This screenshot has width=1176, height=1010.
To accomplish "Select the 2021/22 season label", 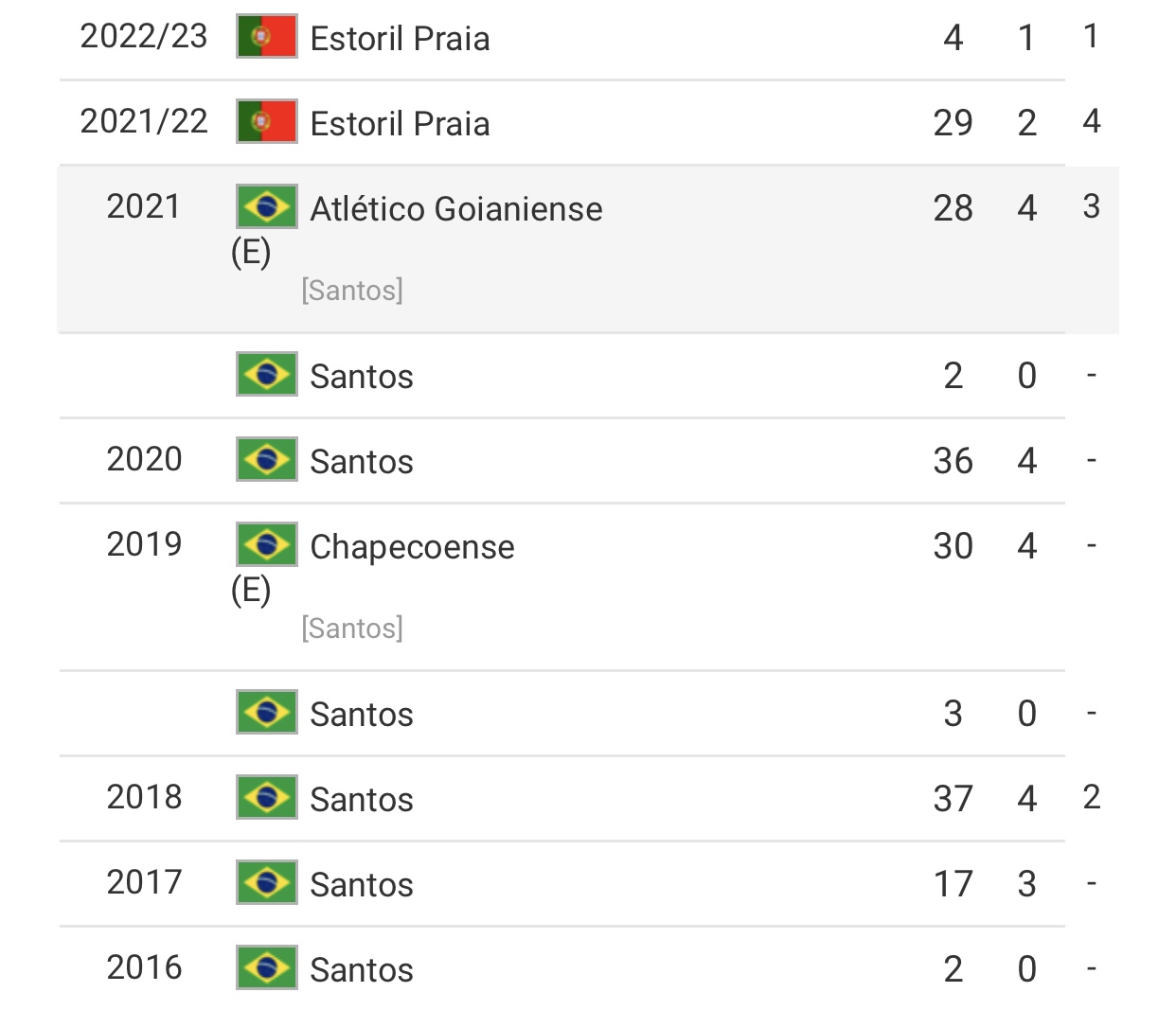I will pyautogui.click(x=144, y=121).
